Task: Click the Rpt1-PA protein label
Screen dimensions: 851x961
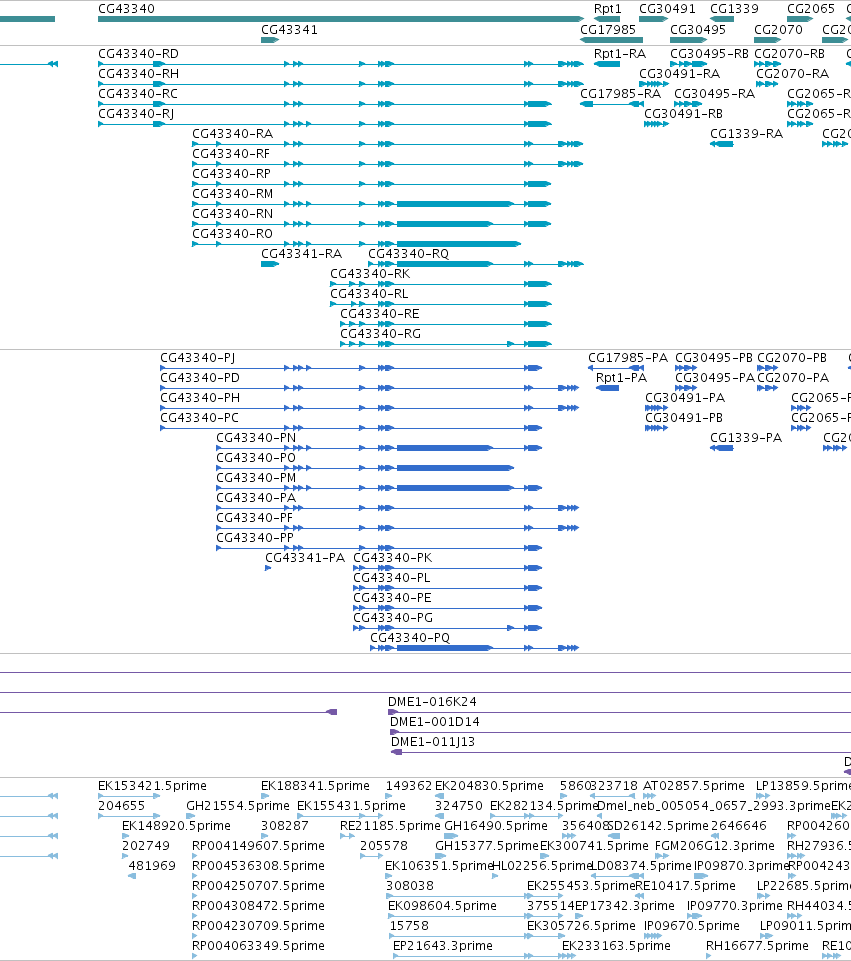Action: (621, 378)
